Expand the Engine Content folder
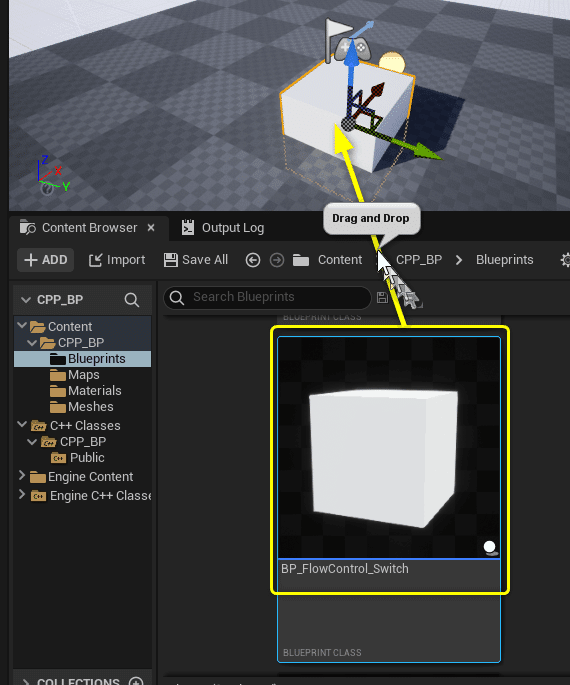This screenshot has width=570, height=685. (21, 475)
